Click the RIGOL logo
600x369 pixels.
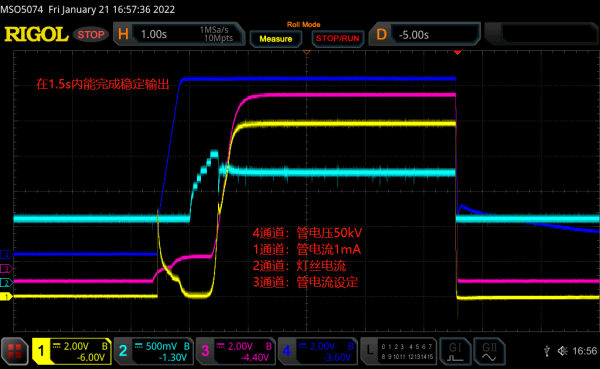click(x=36, y=34)
